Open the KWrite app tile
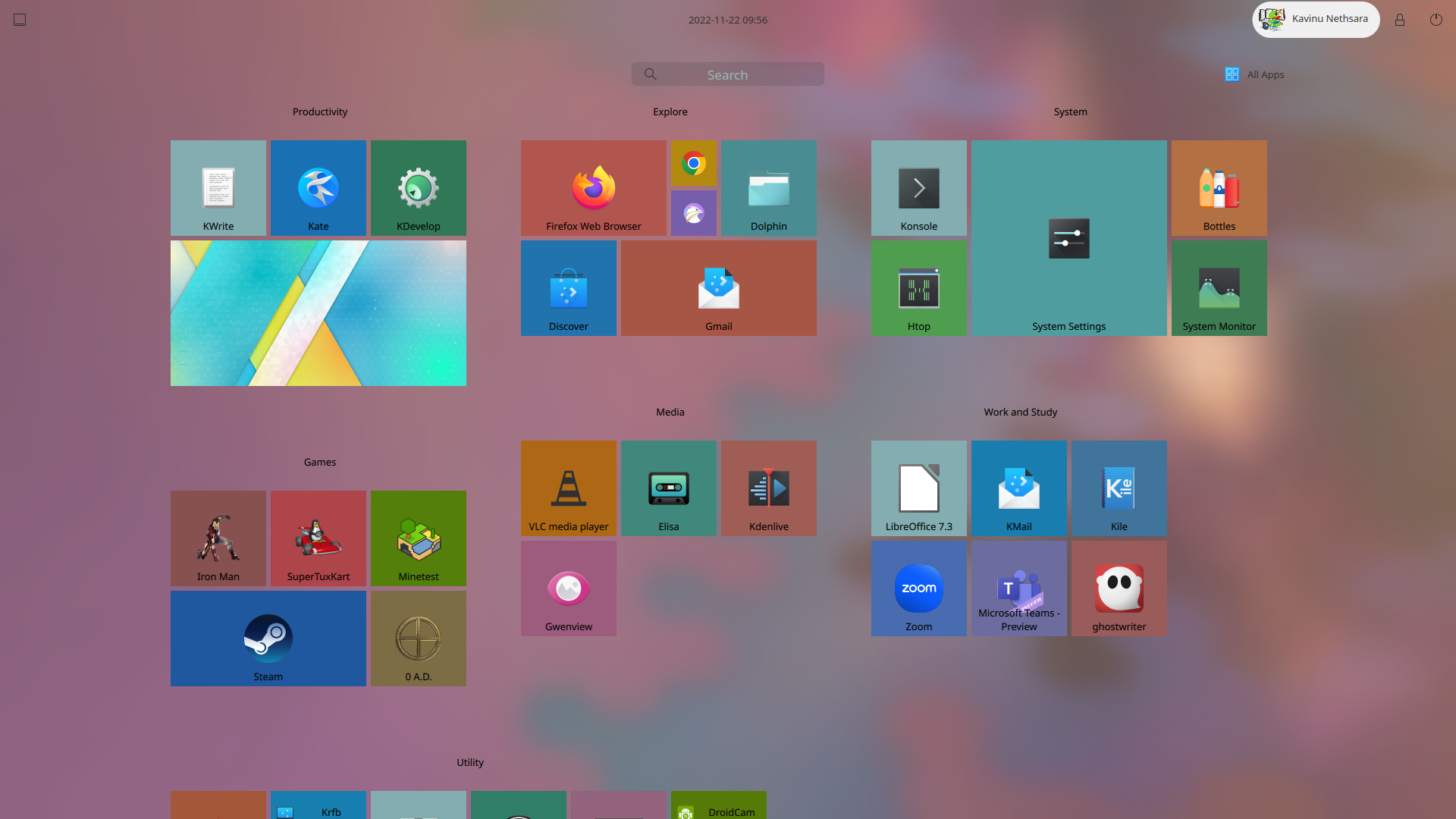Viewport: 1456px width, 819px height. 218,188
